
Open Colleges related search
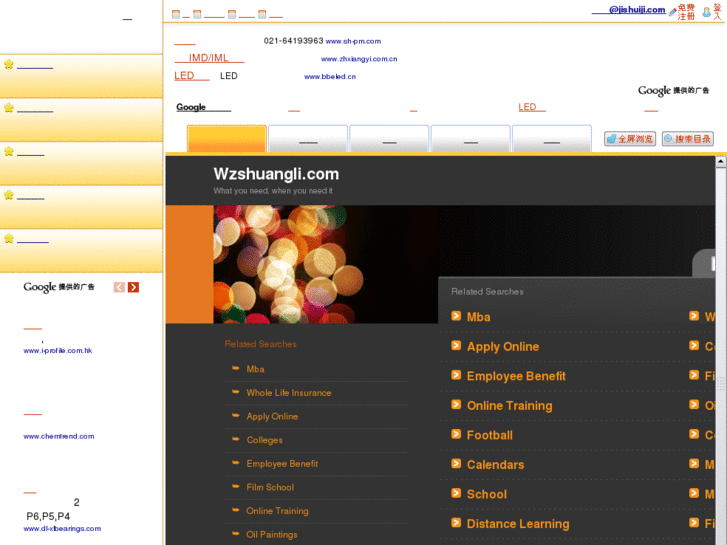pos(264,440)
